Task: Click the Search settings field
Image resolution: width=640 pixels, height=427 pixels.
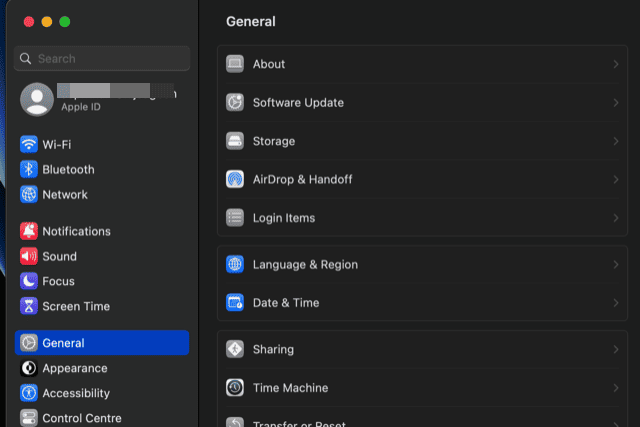Action: pos(110,59)
